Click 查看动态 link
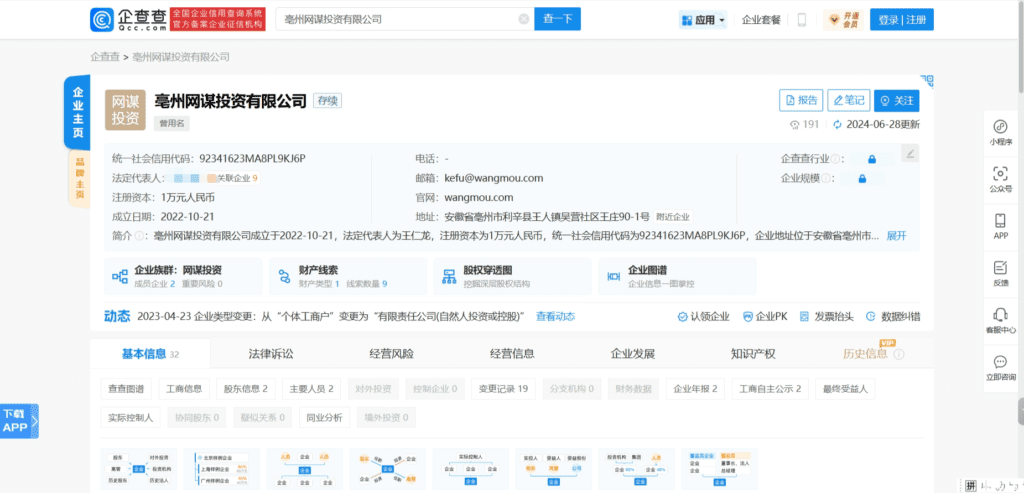 555,317
